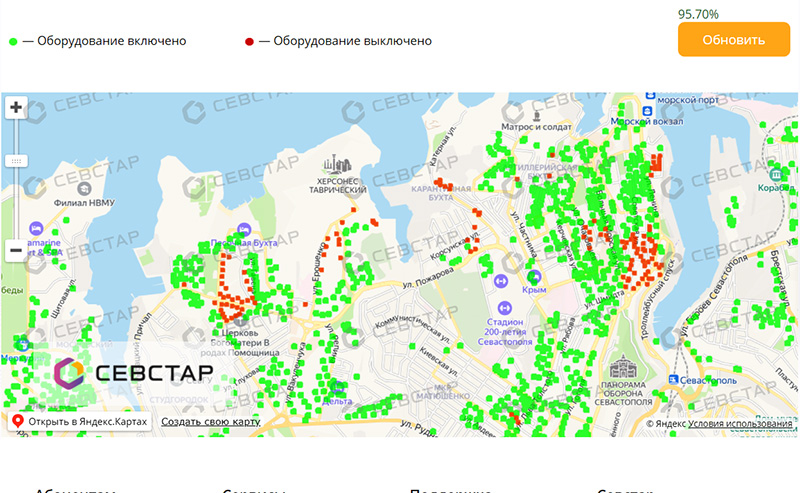Select the Морской вокзал ferry icon
This screenshot has height=493, width=800.
647,111
